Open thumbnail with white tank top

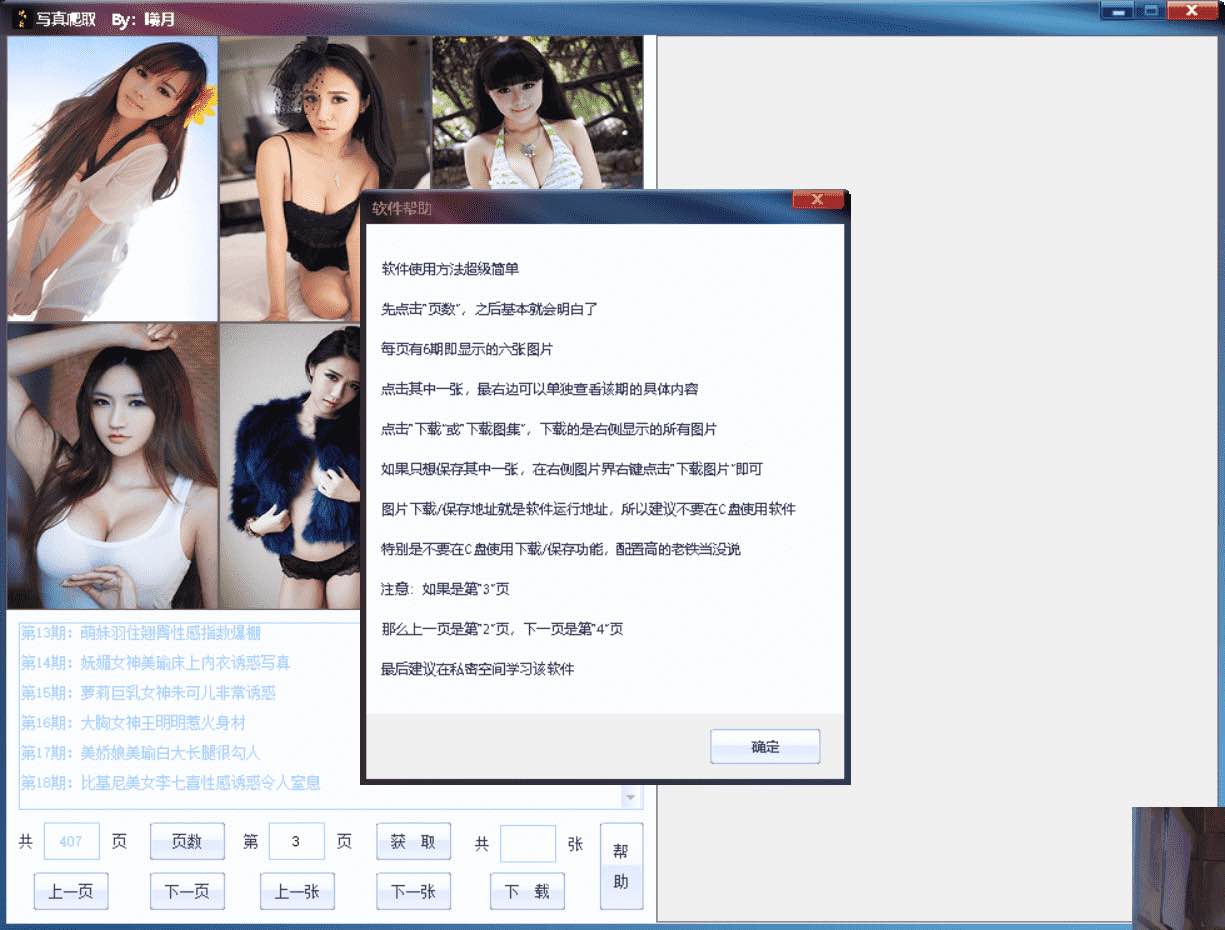coord(112,466)
